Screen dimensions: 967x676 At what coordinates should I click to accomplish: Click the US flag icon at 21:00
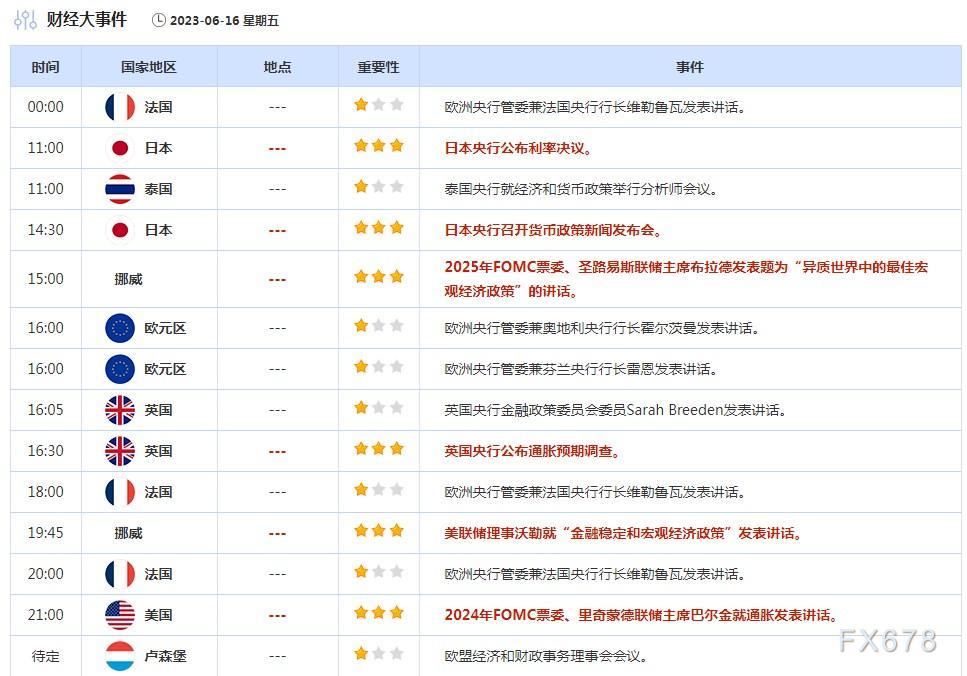click(x=119, y=615)
